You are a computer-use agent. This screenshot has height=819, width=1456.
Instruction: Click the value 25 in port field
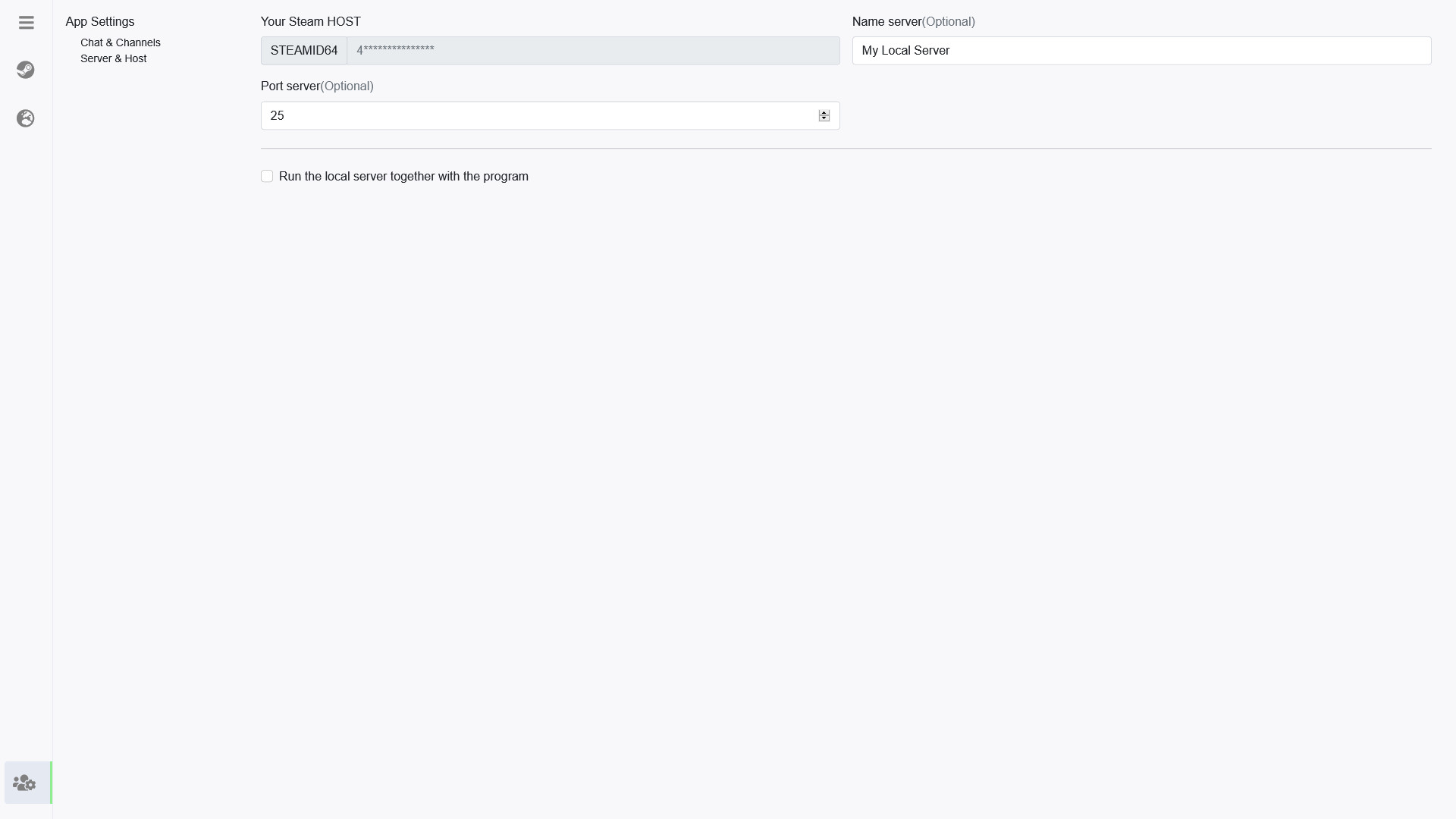point(277,116)
